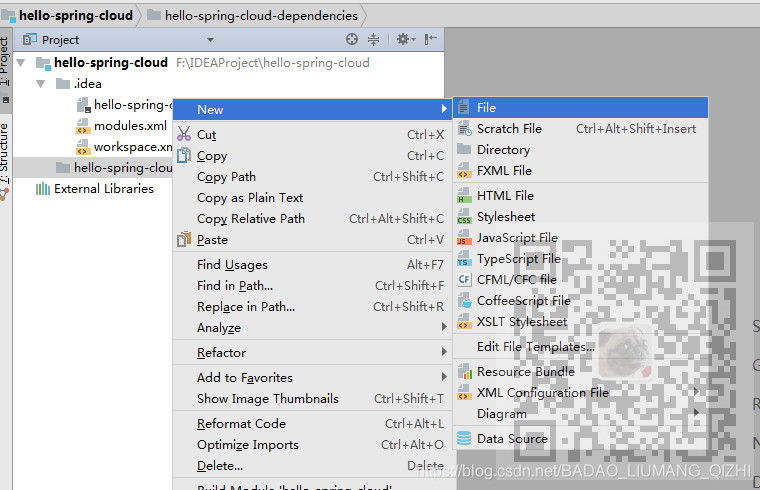The image size is (760, 490).
Task: Choose Delete... from context menu
Action: [x=313, y=466]
